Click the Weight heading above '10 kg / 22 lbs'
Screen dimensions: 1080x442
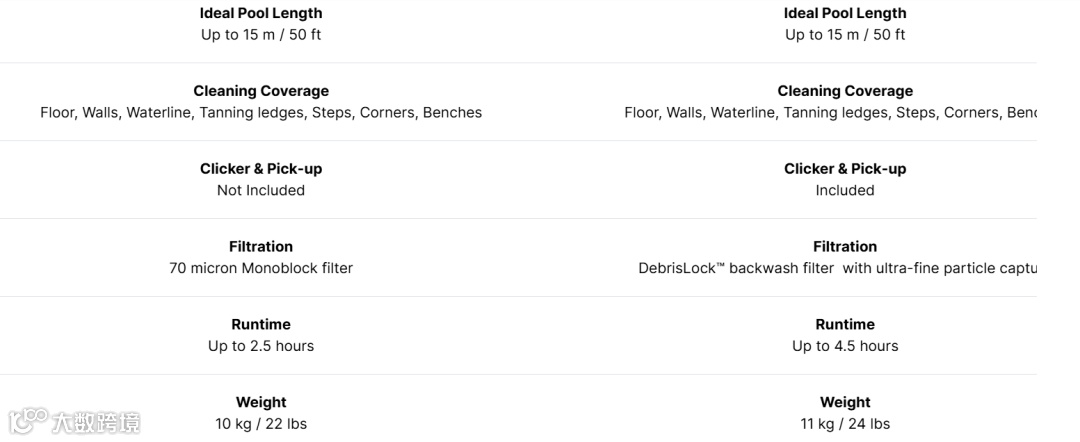(261, 402)
